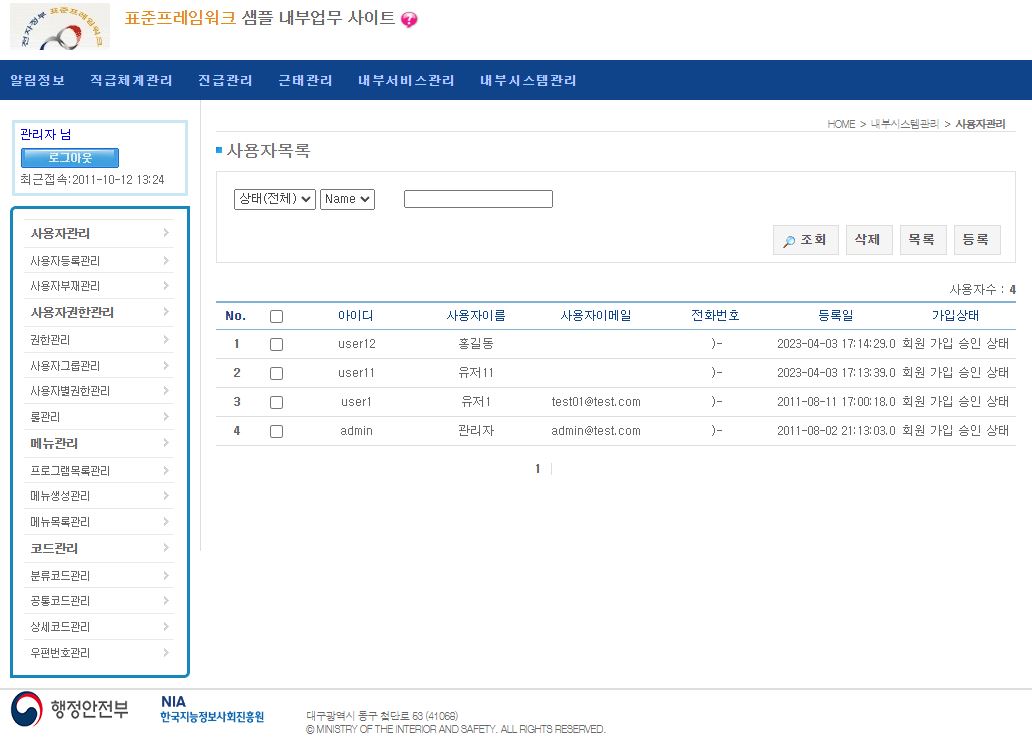
Task: Click the 등록 register button
Action: [x=976, y=240]
